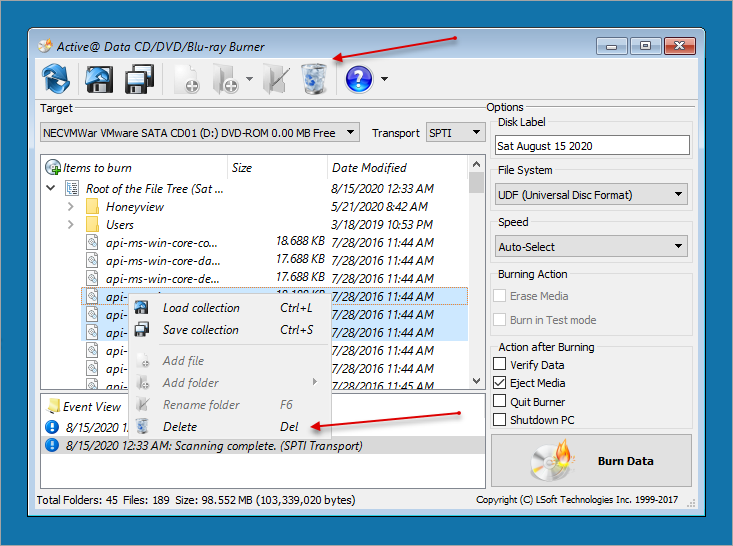Image resolution: width=733 pixels, height=546 pixels.
Task: Open the Target drive dropdown
Action: (x=200, y=133)
